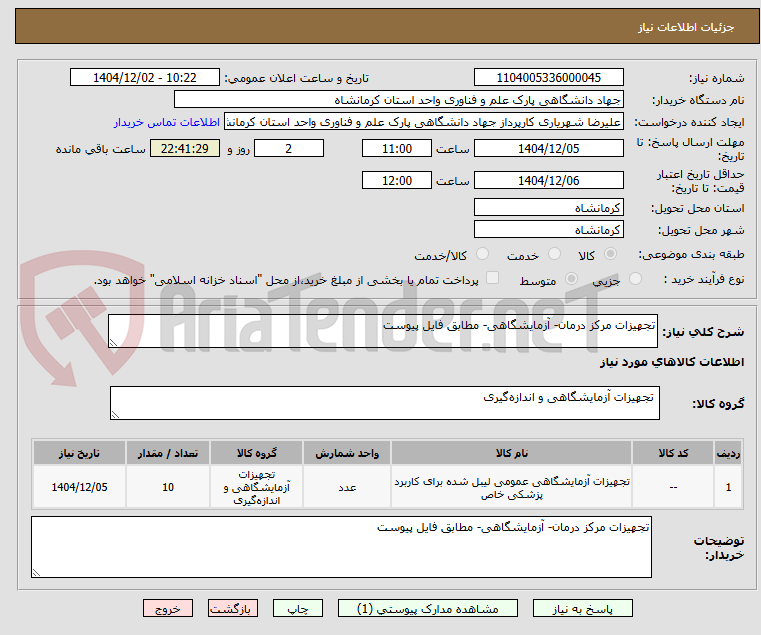Click the 'نام کالا' column header

click(x=512, y=453)
